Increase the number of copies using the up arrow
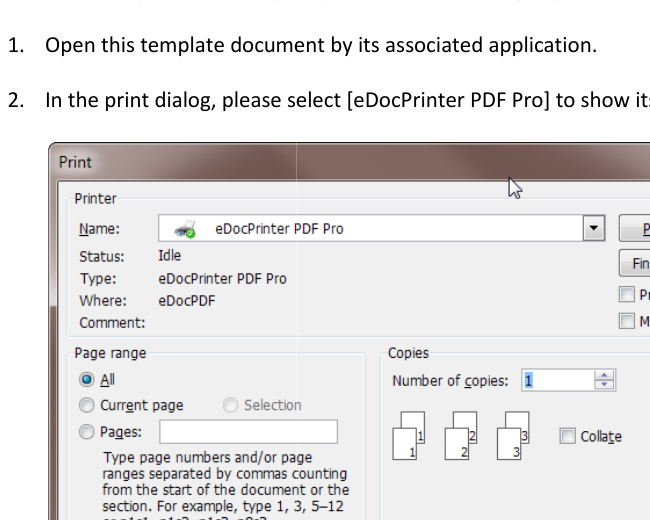The height and width of the screenshot is (520, 650). [x=604, y=375]
